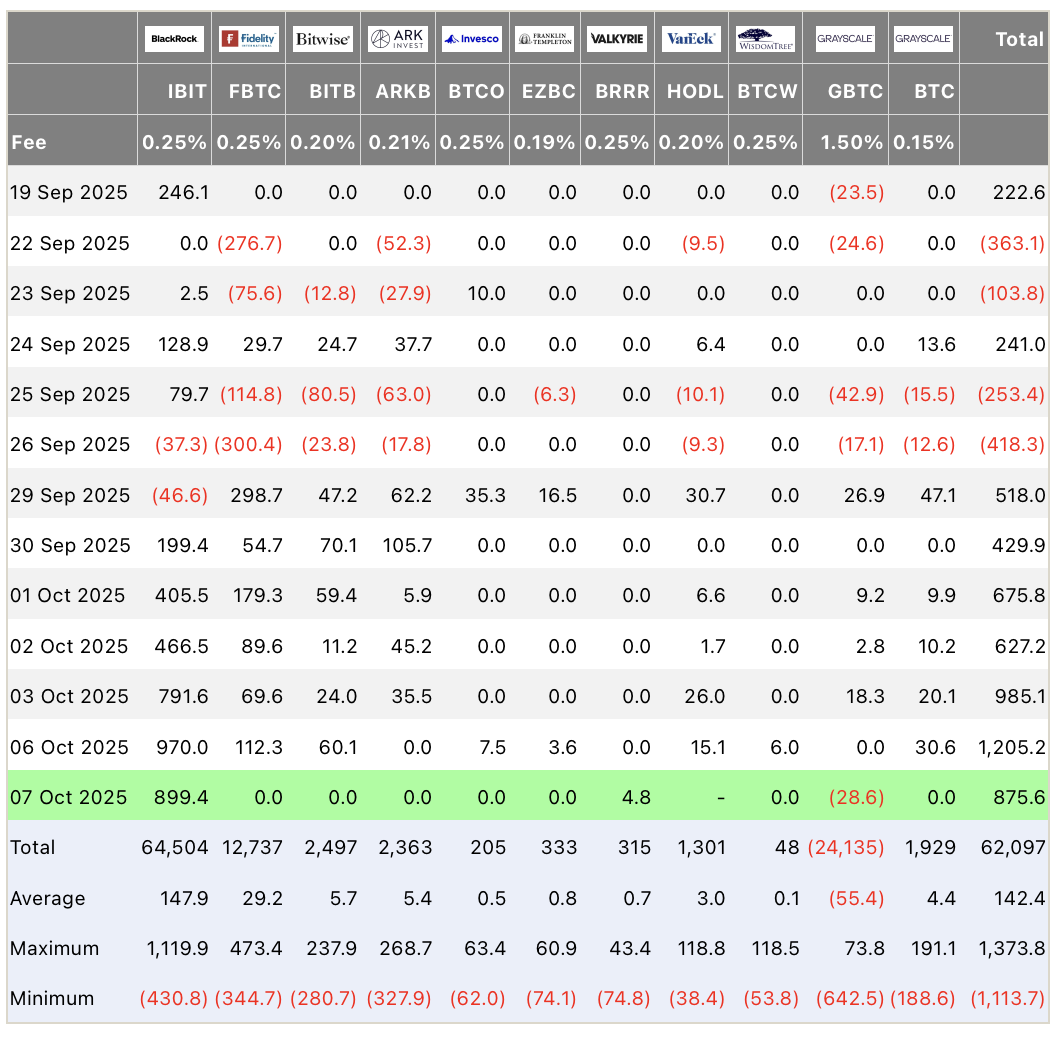The width and height of the screenshot is (1064, 1038).
Task: Click the Grayscale logo above GBTC
Action: pos(845,39)
